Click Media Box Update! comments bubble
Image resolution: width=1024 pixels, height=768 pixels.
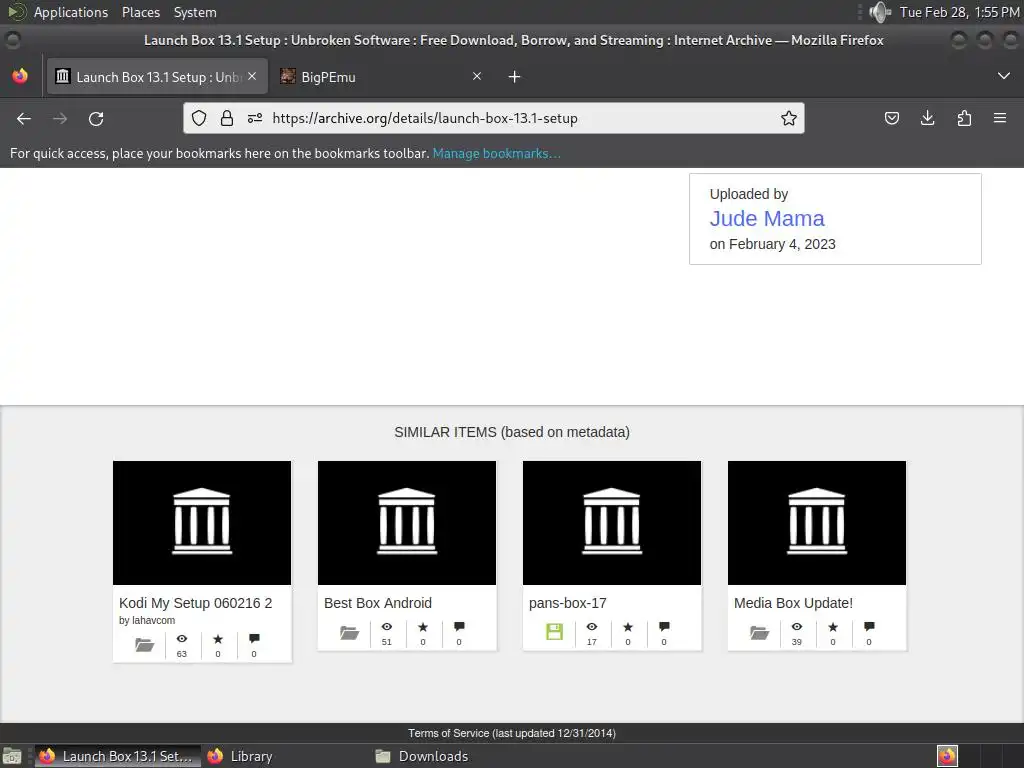(x=869, y=626)
